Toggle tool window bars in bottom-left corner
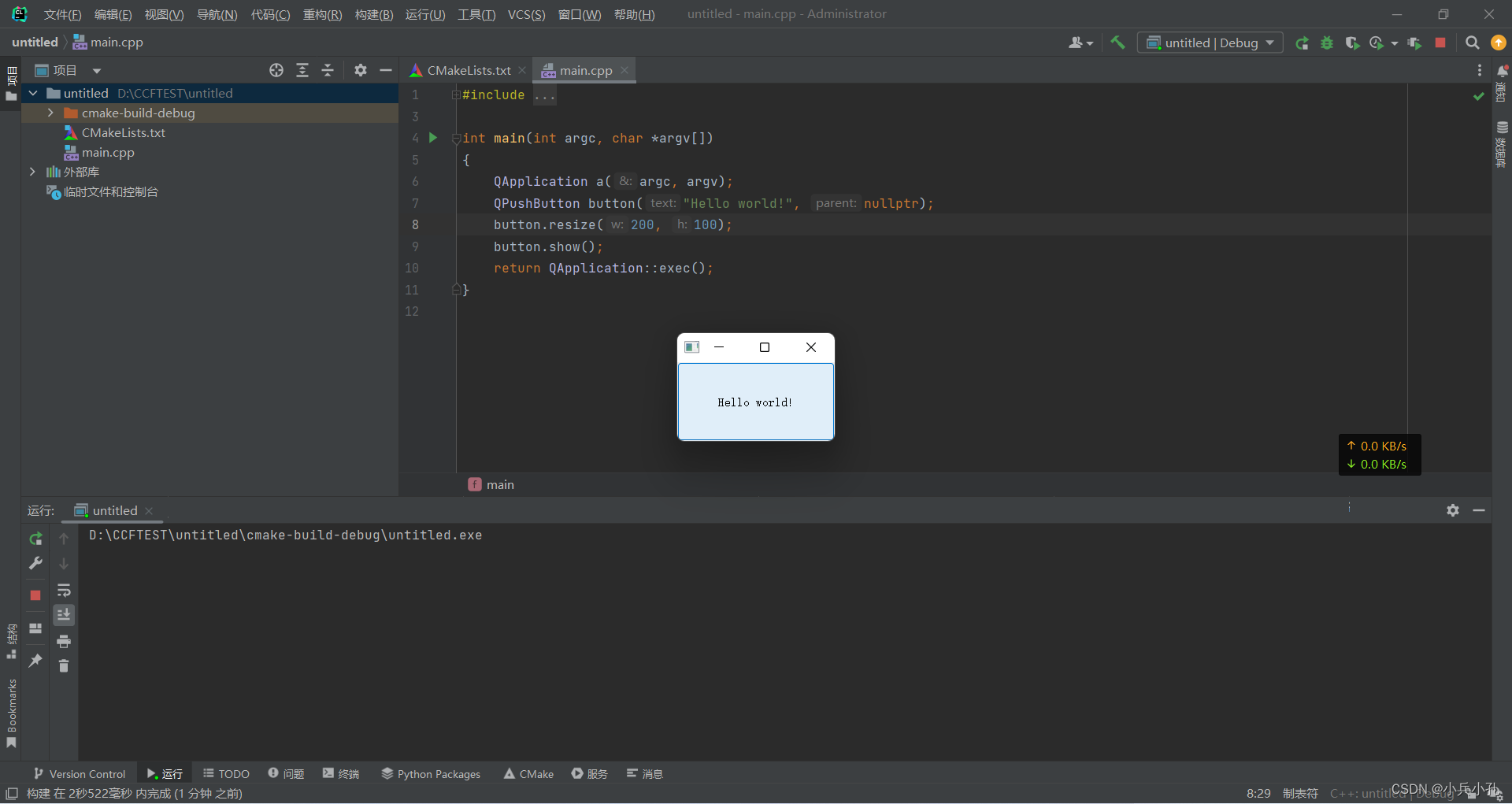1512x804 pixels. (12, 794)
